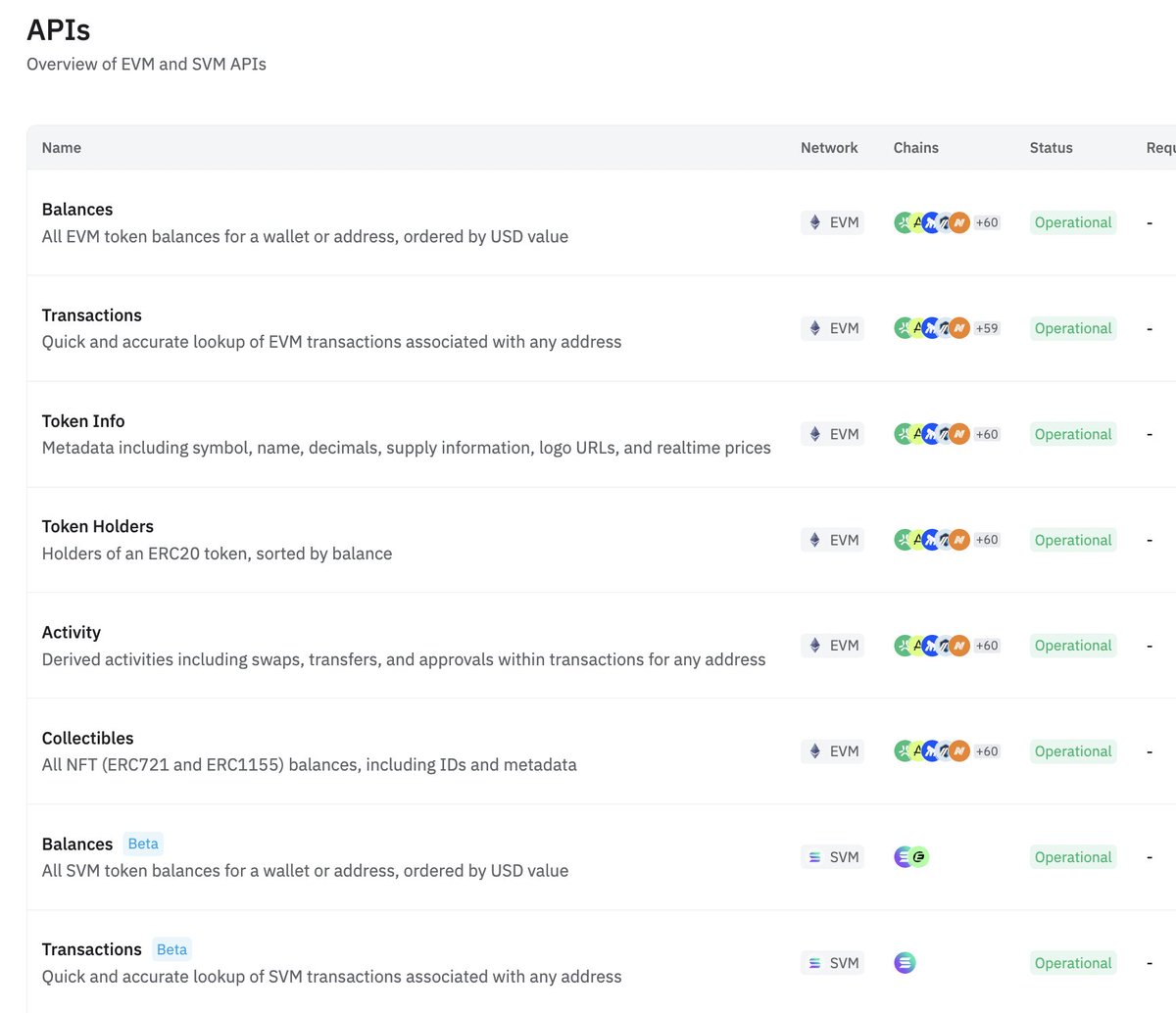This screenshot has width=1176, height=1013.
Task: Click the Status column header
Action: [x=1052, y=148]
